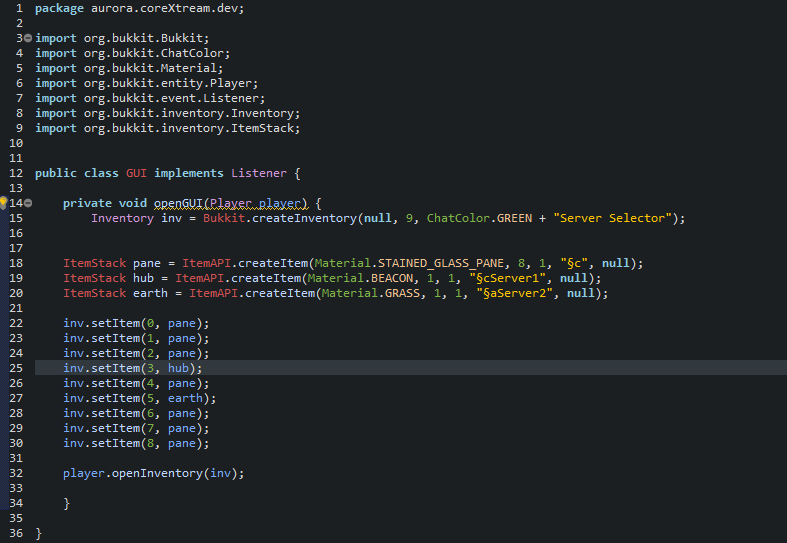Click the underlined 'openGUI' method name

click(x=178, y=203)
